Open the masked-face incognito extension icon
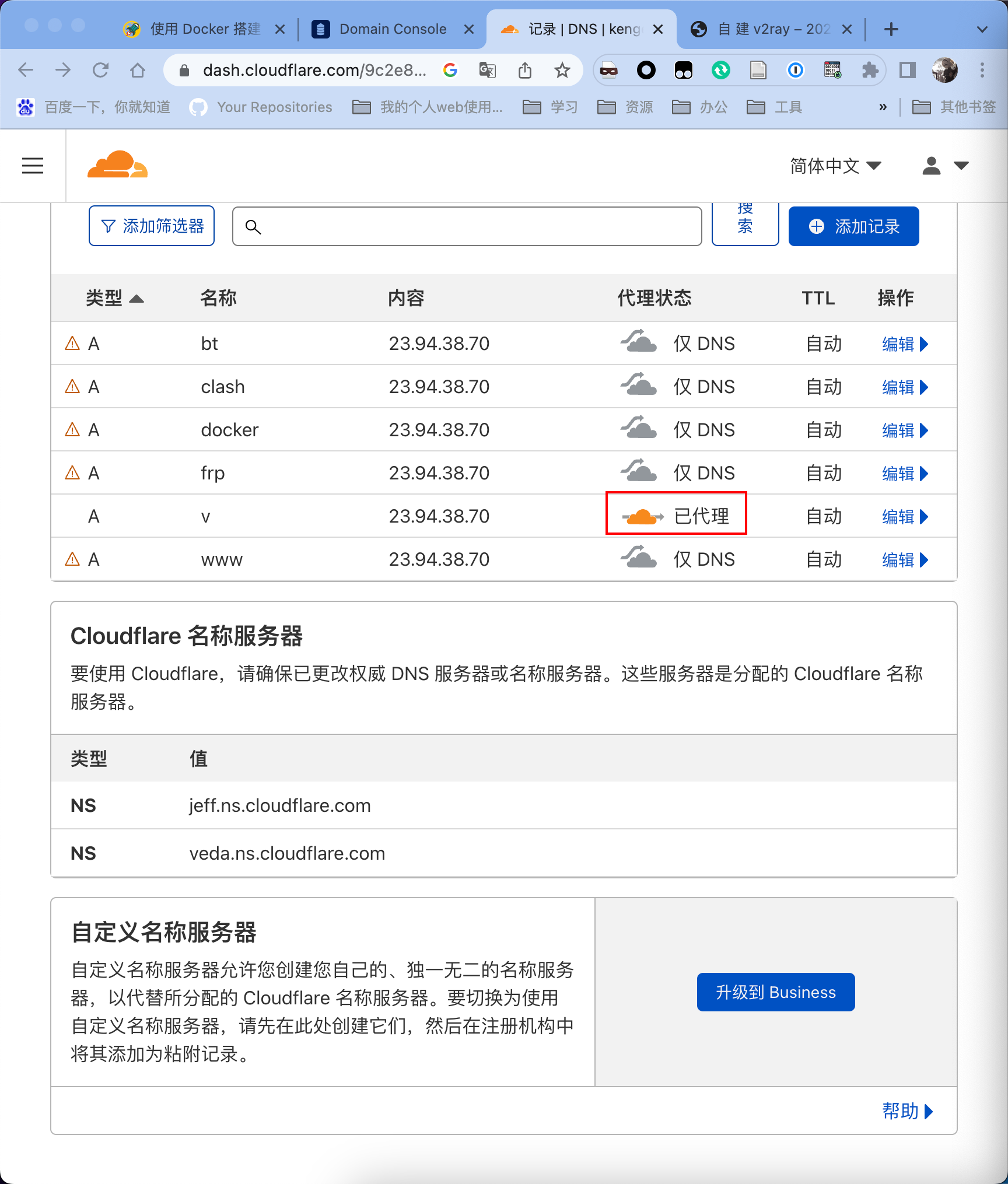Viewport: 1008px width, 1184px height. pyautogui.click(x=609, y=71)
